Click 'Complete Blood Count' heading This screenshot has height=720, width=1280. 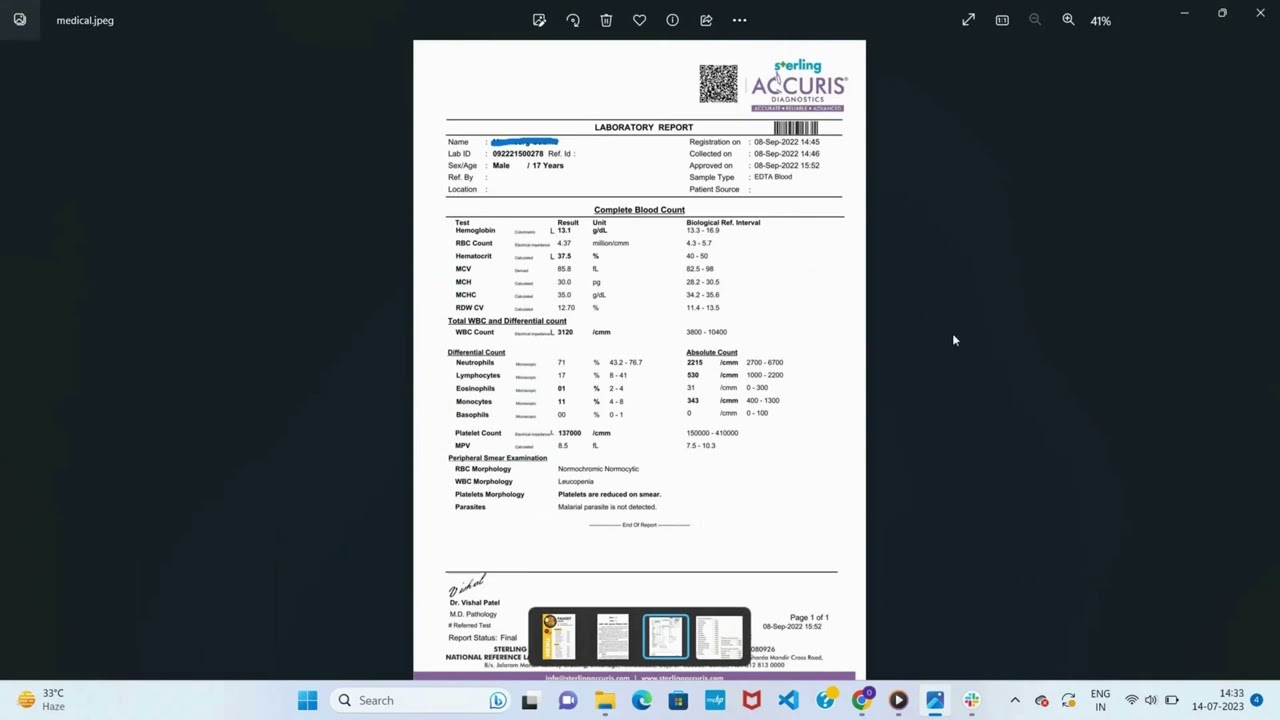(639, 210)
